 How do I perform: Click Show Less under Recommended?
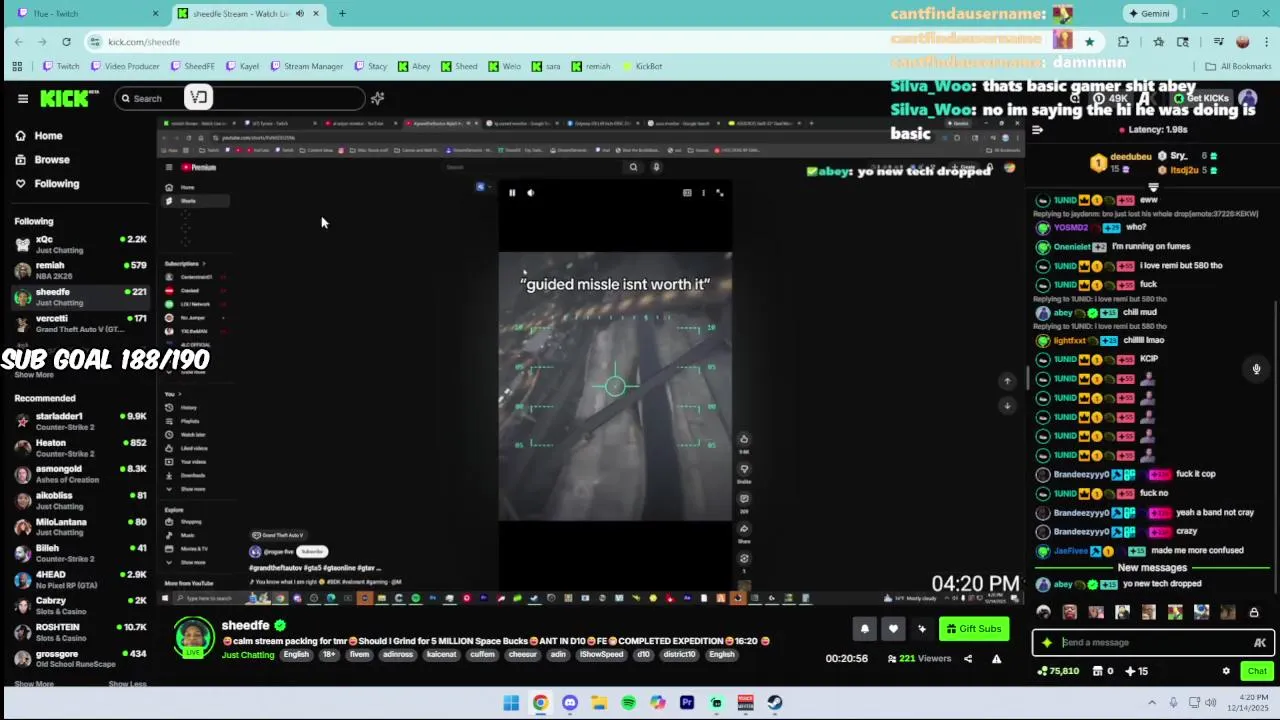[x=127, y=684]
